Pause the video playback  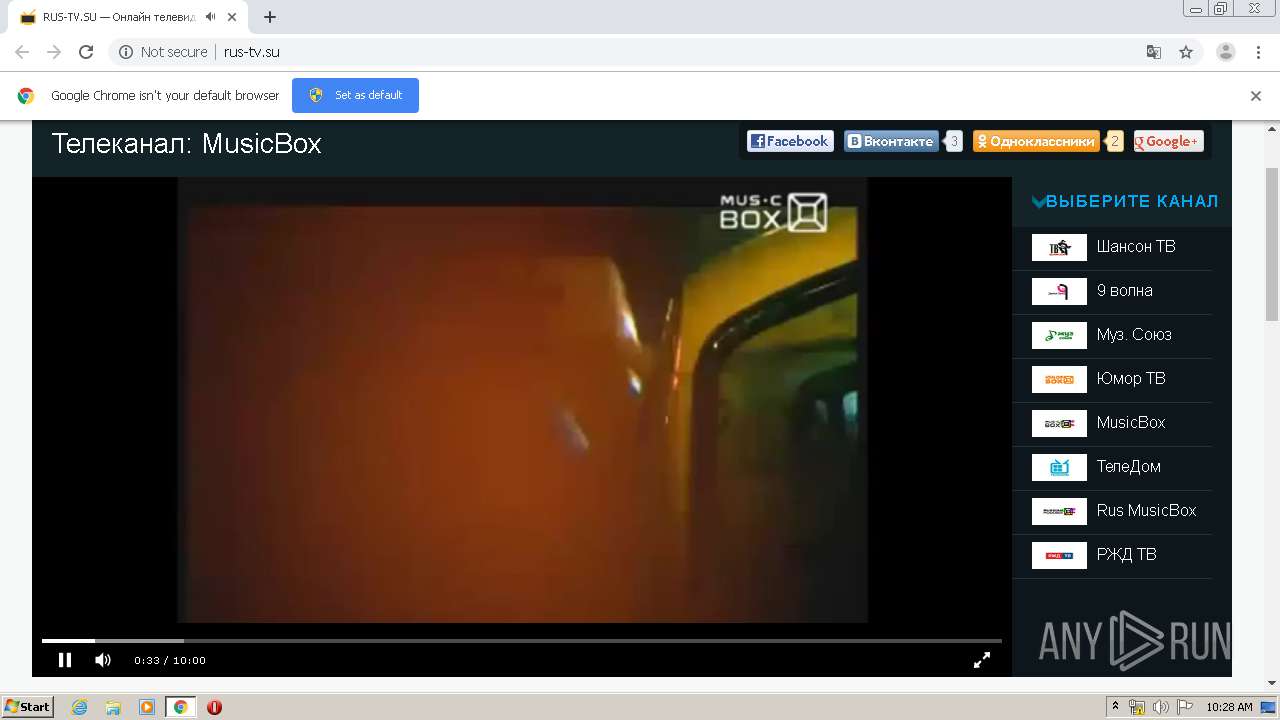coord(65,660)
